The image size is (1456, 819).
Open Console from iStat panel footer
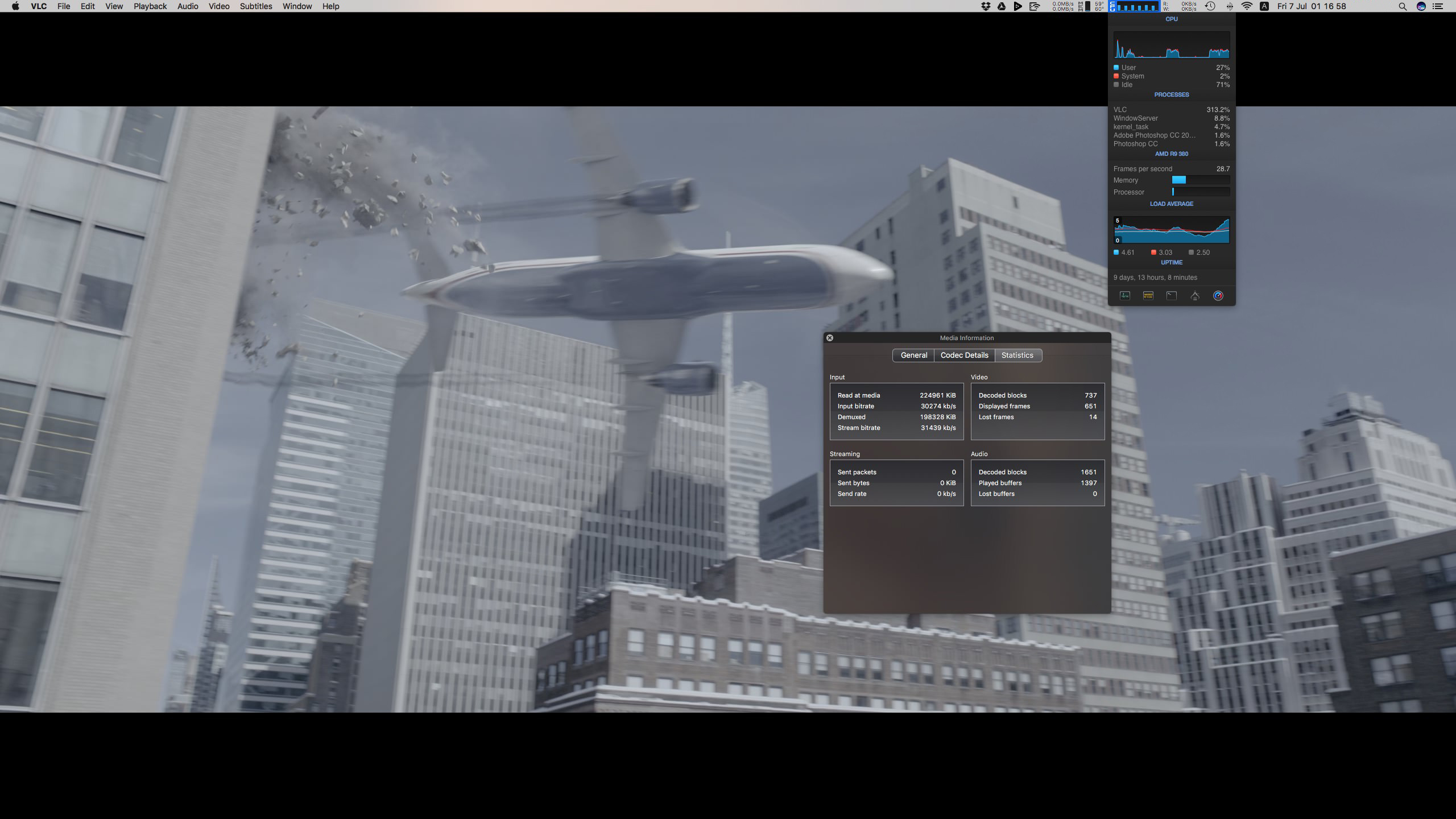[1148, 296]
